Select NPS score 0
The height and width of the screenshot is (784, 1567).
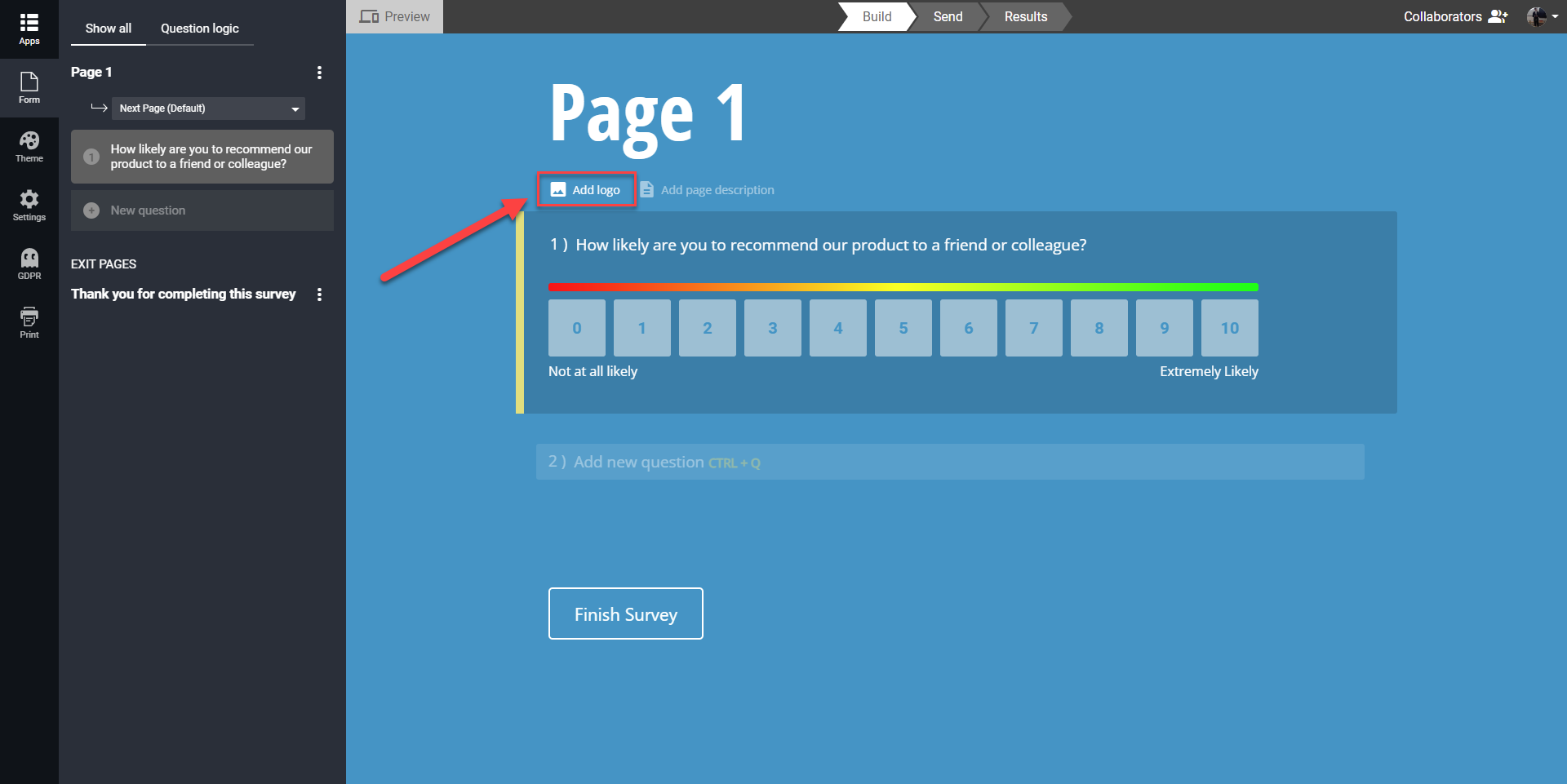click(x=577, y=328)
